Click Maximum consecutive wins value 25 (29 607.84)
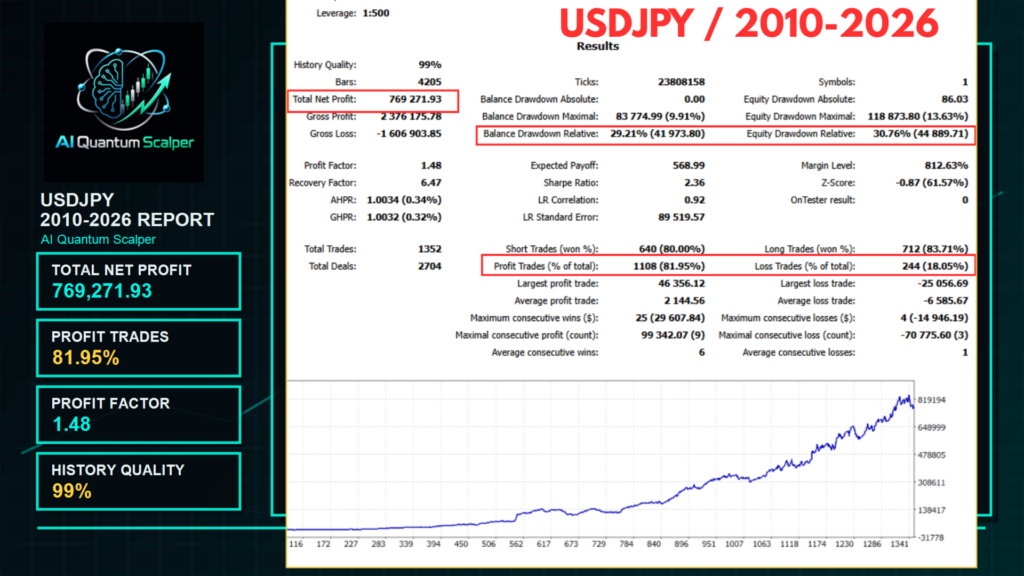 670,318
